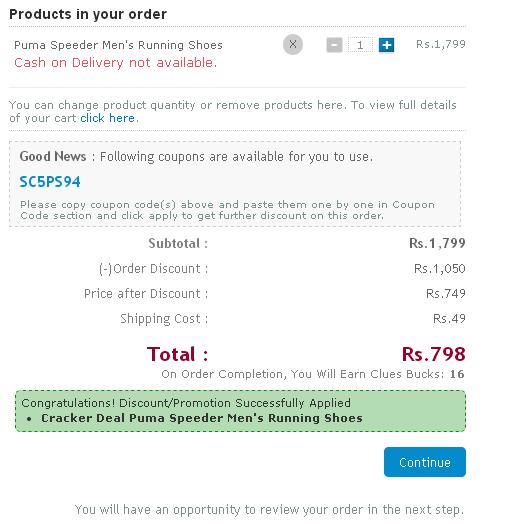Open full cart details via 'click here'
The height and width of the screenshot is (524, 512).
[108, 118]
